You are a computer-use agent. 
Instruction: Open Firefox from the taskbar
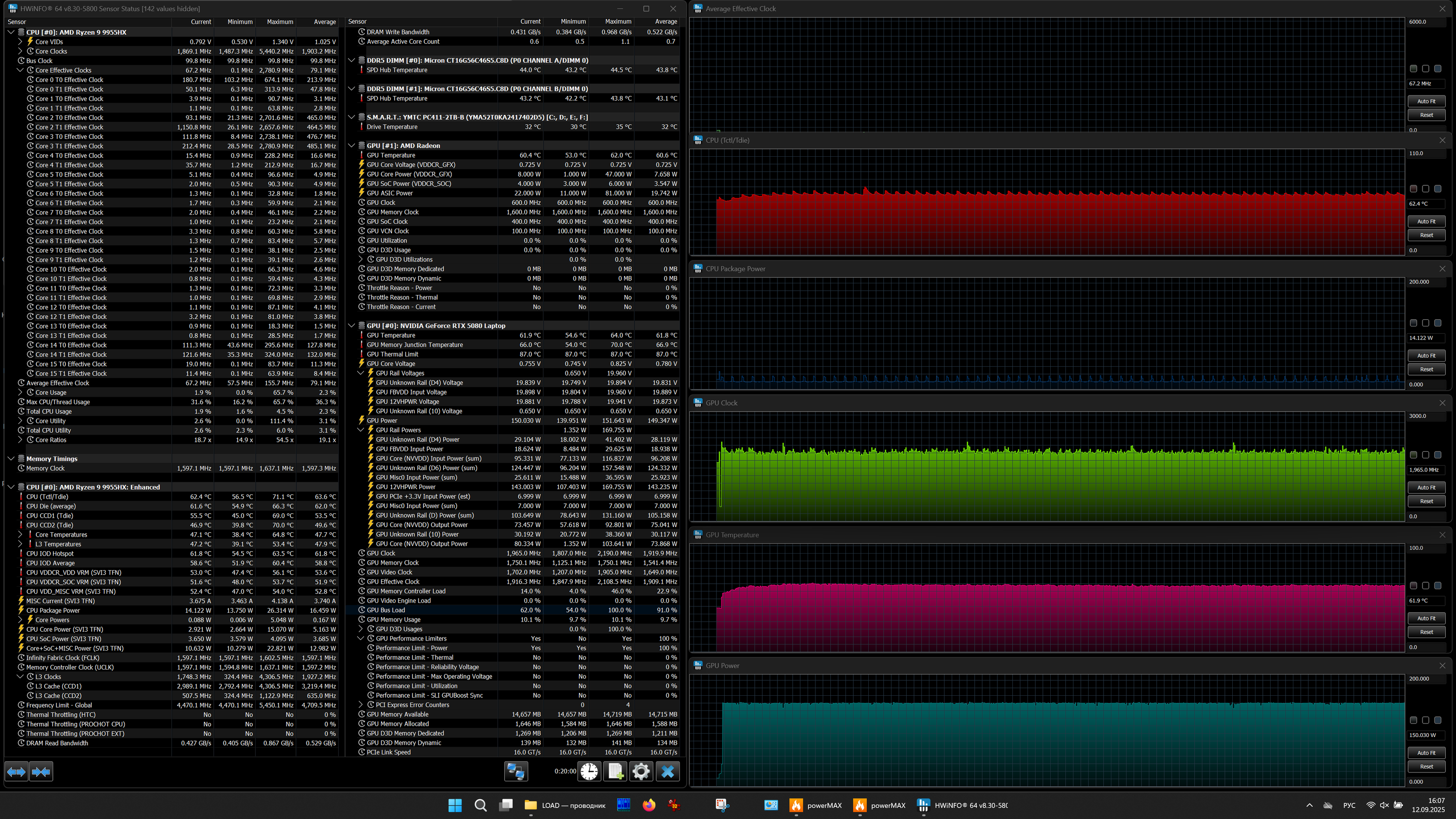click(x=649, y=805)
